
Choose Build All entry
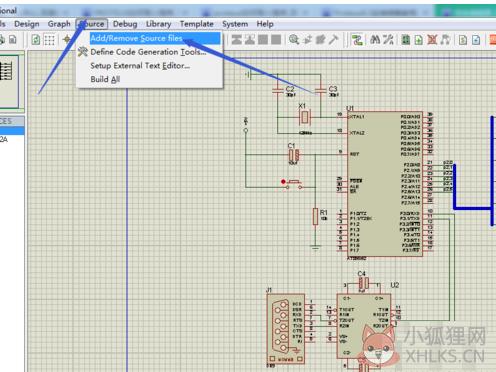point(149,79)
